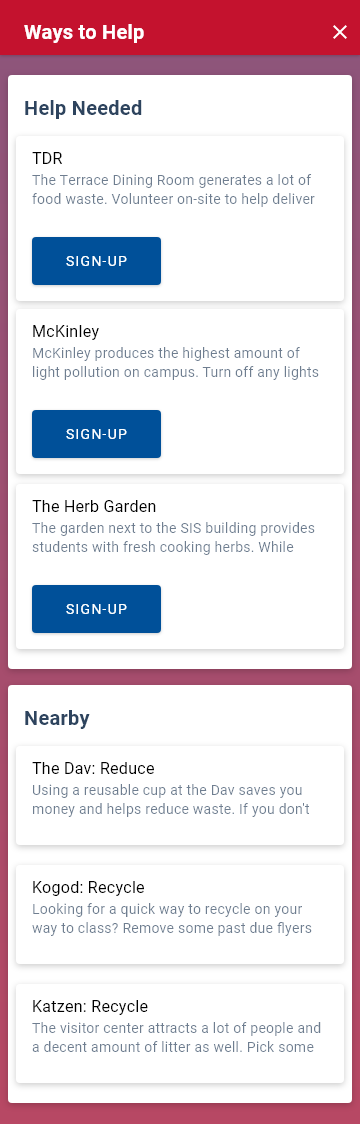
Task: Open the SIS building garden description
Action: (x=174, y=538)
